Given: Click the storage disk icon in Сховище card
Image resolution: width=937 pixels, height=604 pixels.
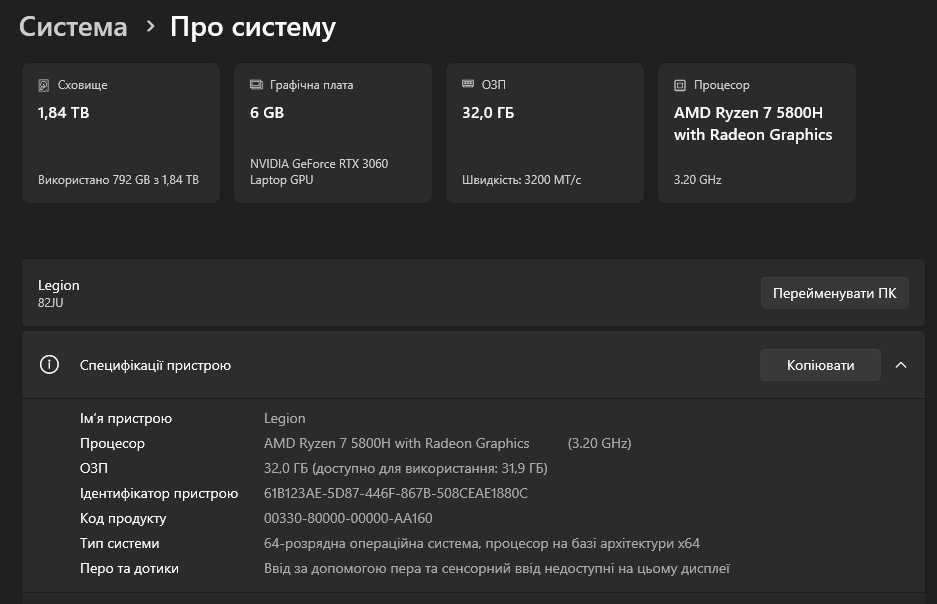Looking at the screenshot, I should coord(44,85).
